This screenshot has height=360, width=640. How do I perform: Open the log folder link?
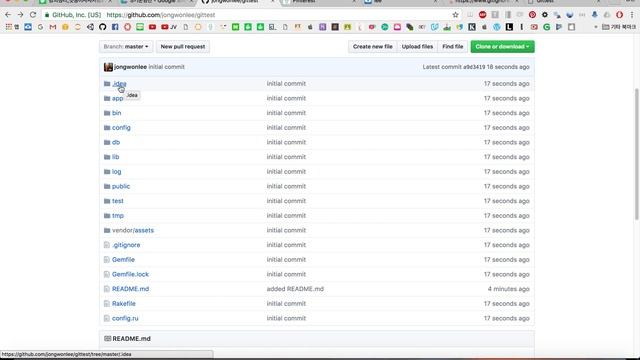point(117,172)
